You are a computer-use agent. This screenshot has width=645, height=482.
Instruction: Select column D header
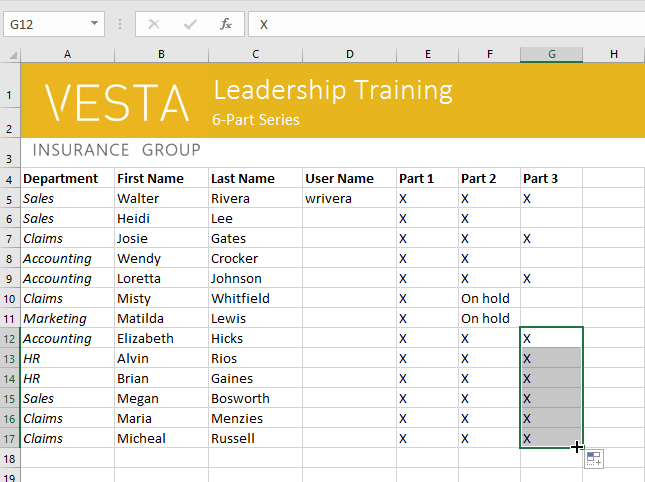349,54
